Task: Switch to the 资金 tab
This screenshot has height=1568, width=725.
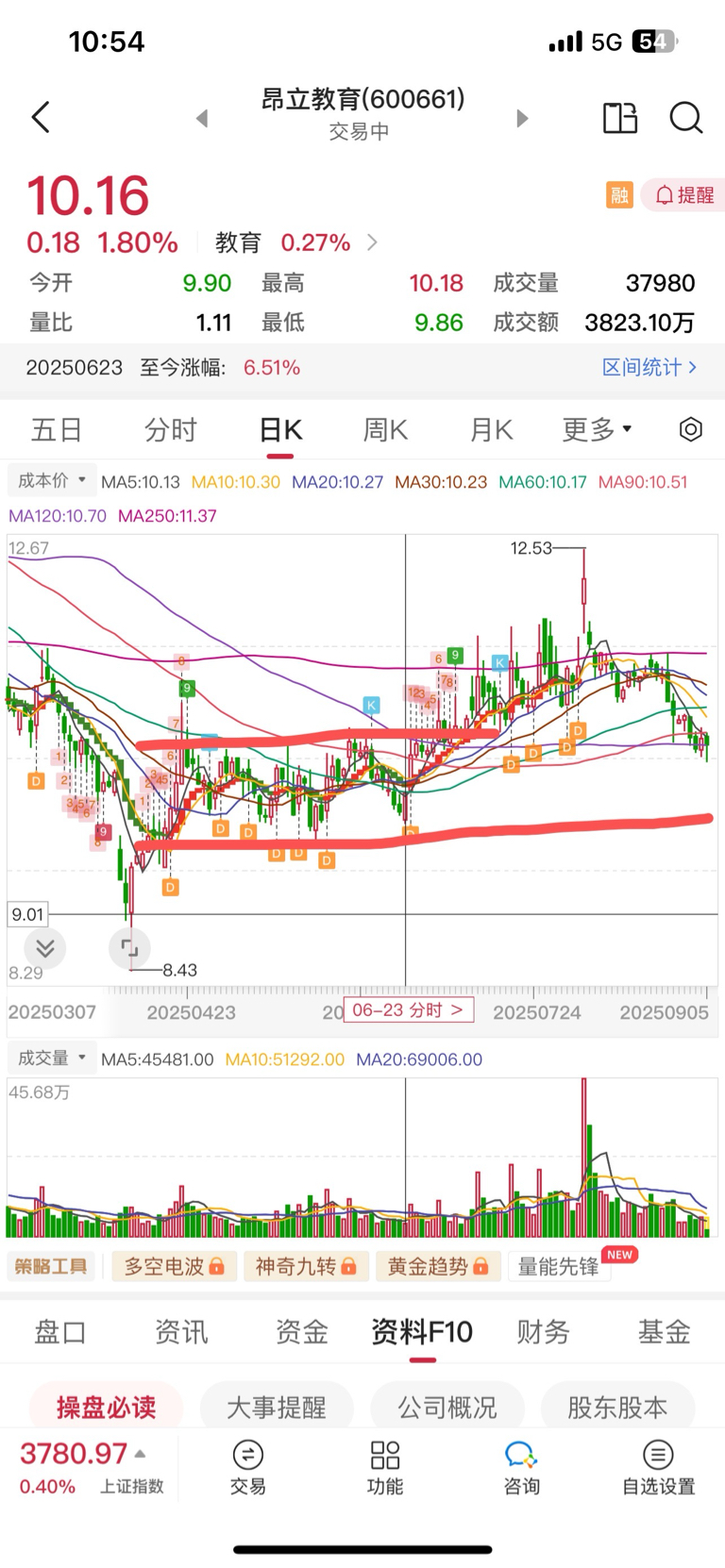Action: [302, 1332]
